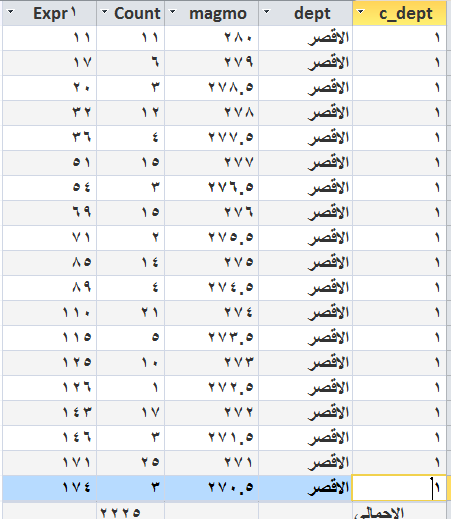Select the Count column header
Viewport: 451px width, 519px height.
[x=130, y=13]
